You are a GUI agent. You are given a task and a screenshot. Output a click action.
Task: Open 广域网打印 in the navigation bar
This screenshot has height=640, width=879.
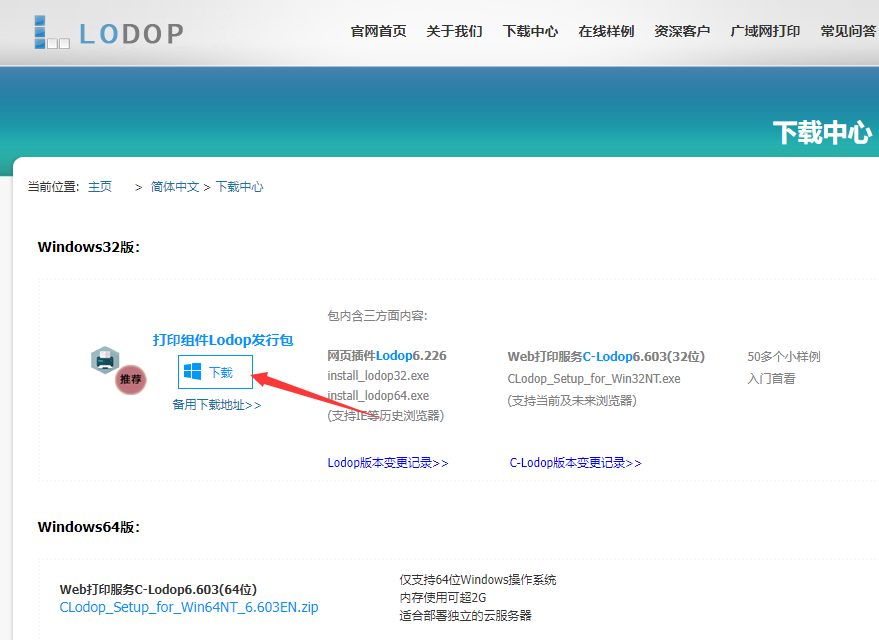765,31
